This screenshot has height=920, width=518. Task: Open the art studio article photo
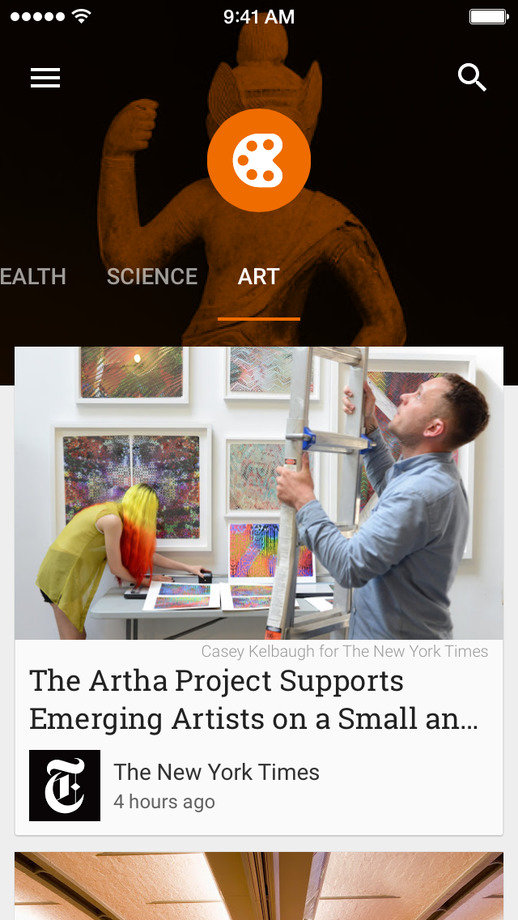coord(259,493)
